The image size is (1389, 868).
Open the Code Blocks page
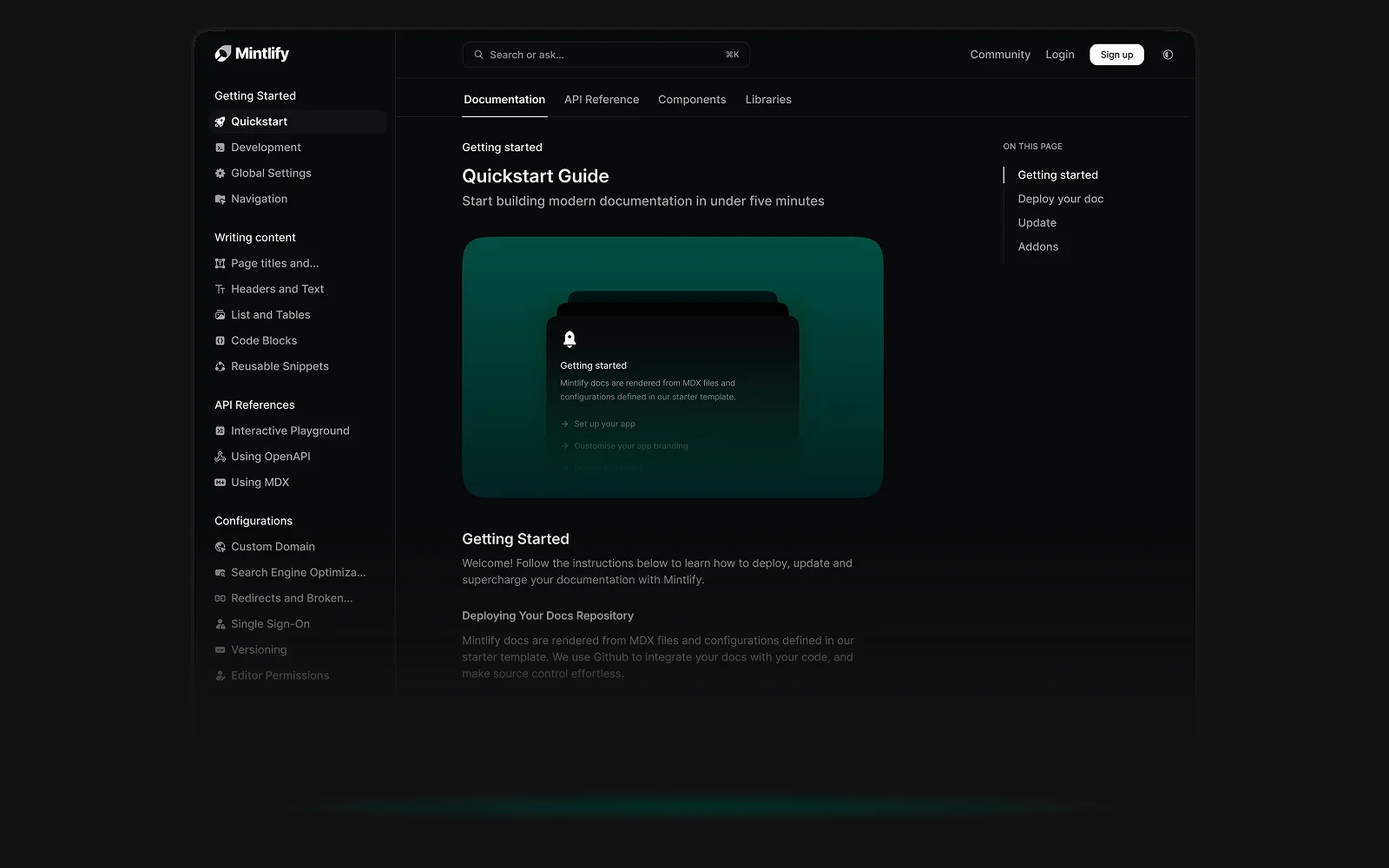point(264,340)
